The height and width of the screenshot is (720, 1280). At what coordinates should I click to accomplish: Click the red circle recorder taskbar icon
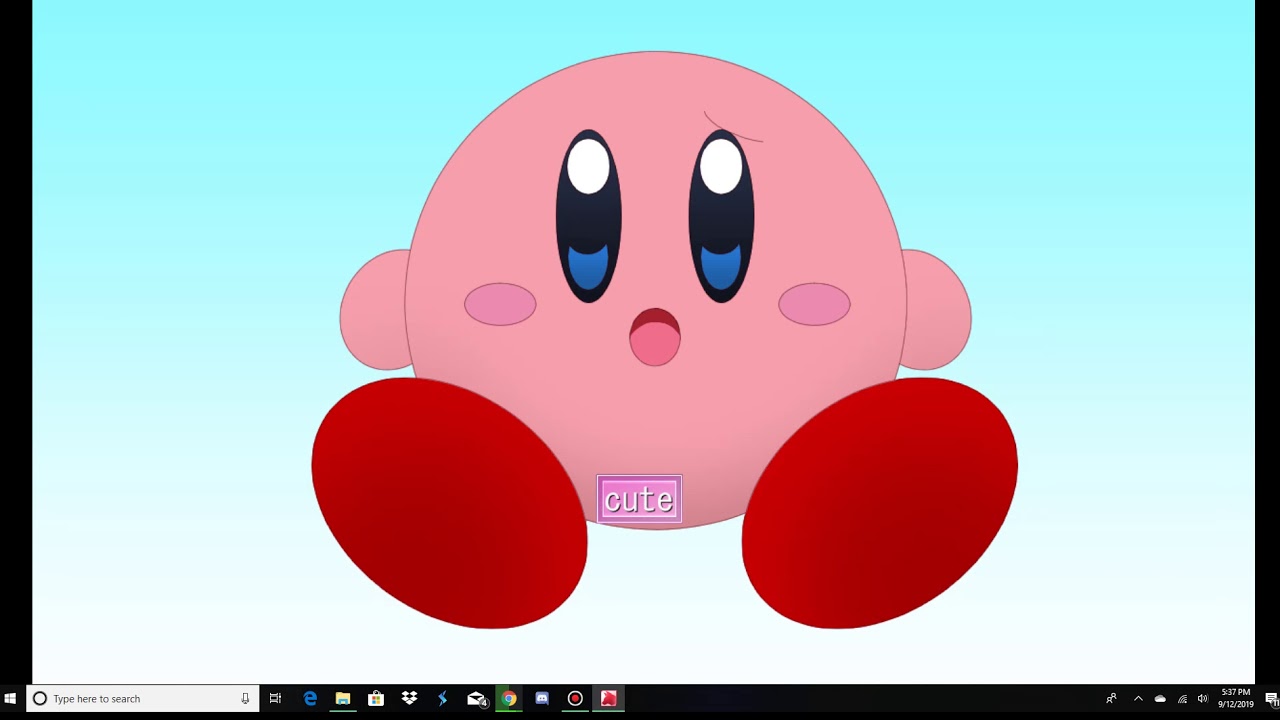tap(575, 699)
